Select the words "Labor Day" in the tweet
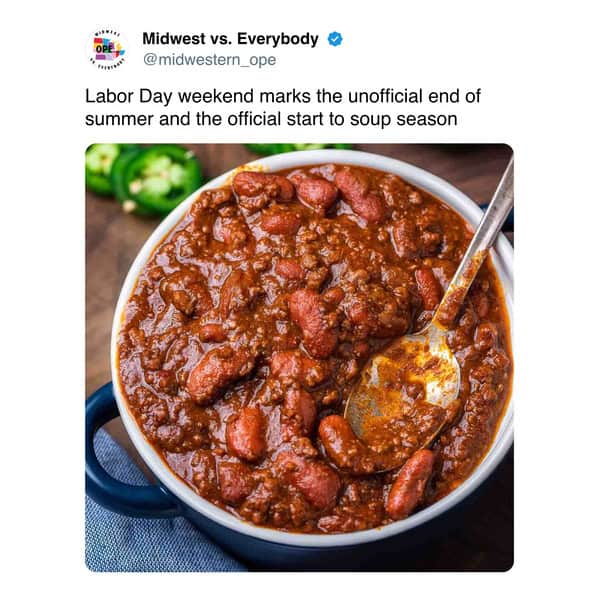Viewport: 599px width, 599px height. click(128, 96)
